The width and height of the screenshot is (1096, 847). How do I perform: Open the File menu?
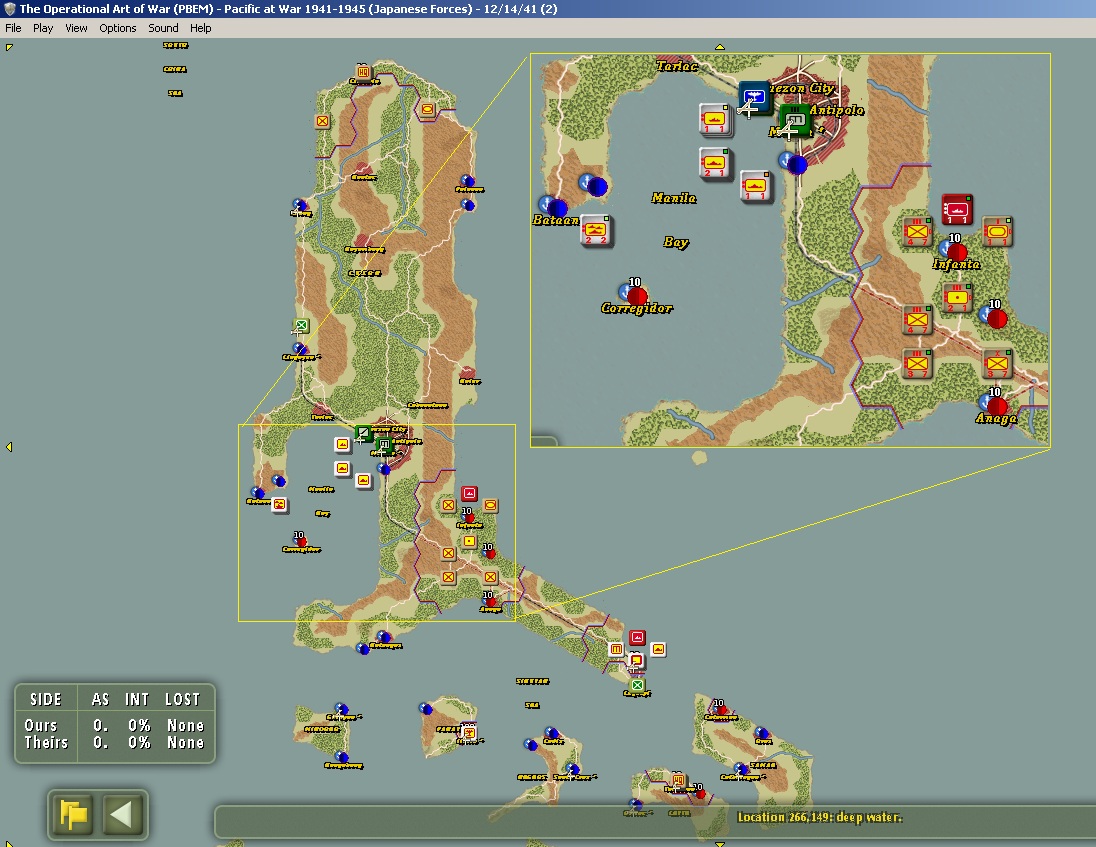(13, 28)
